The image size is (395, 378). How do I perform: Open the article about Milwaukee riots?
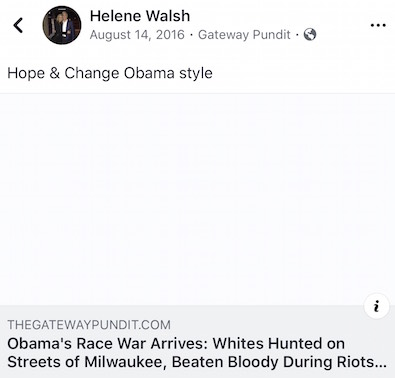click(197, 353)
